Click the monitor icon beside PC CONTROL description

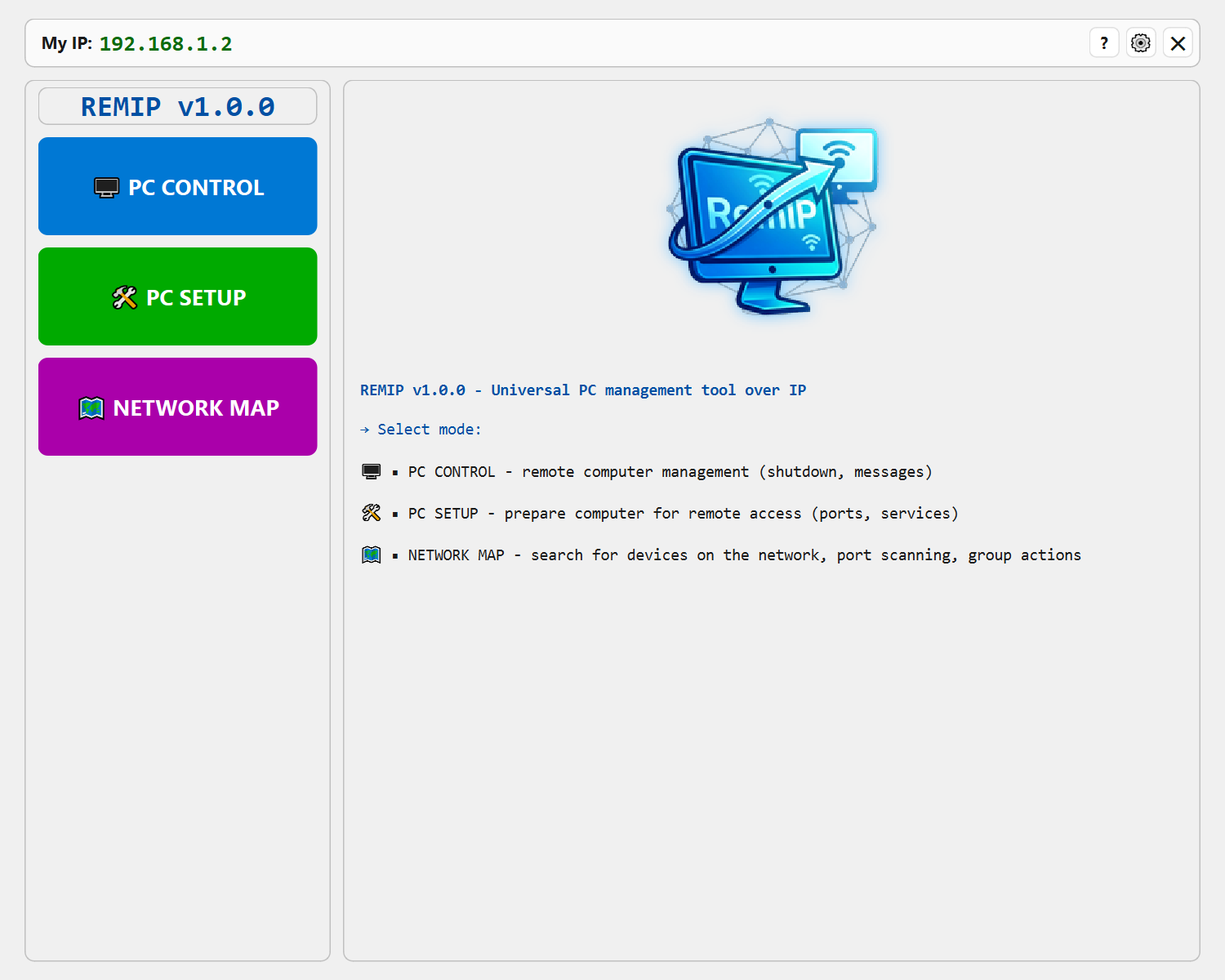(x=372, y=471)
